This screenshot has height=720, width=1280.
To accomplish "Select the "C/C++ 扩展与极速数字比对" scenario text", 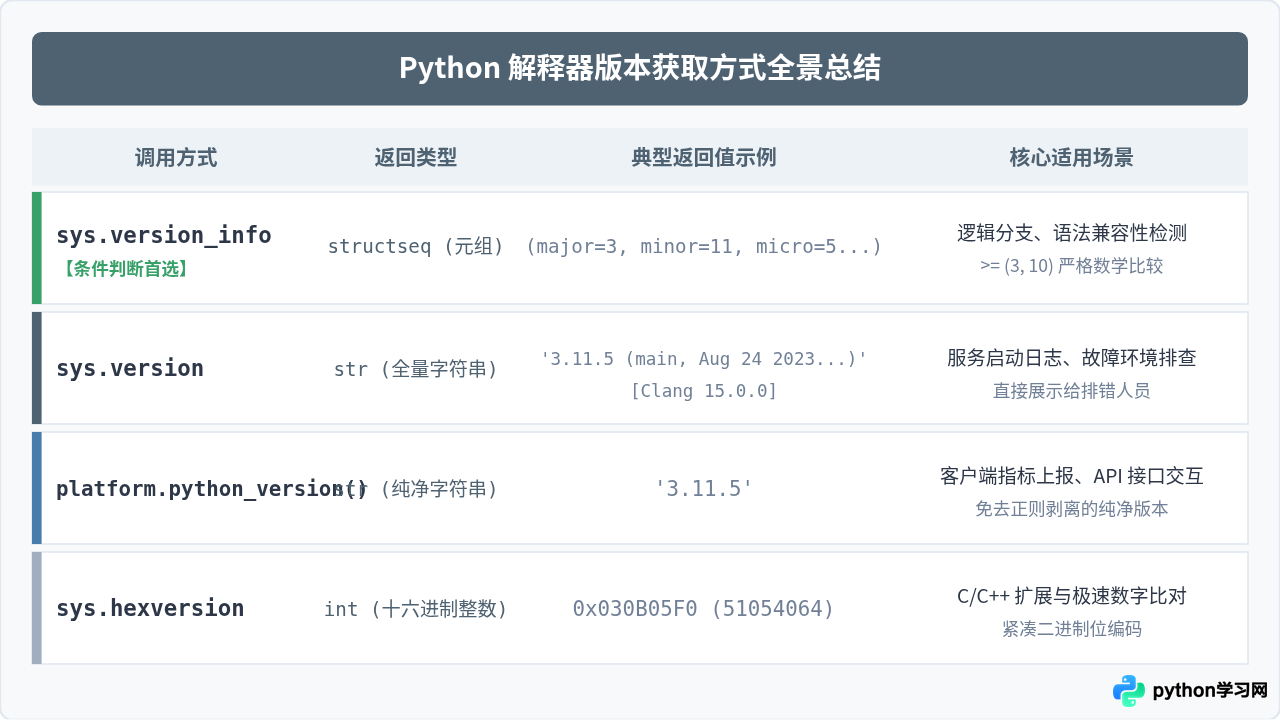I will pos(1072,596).
